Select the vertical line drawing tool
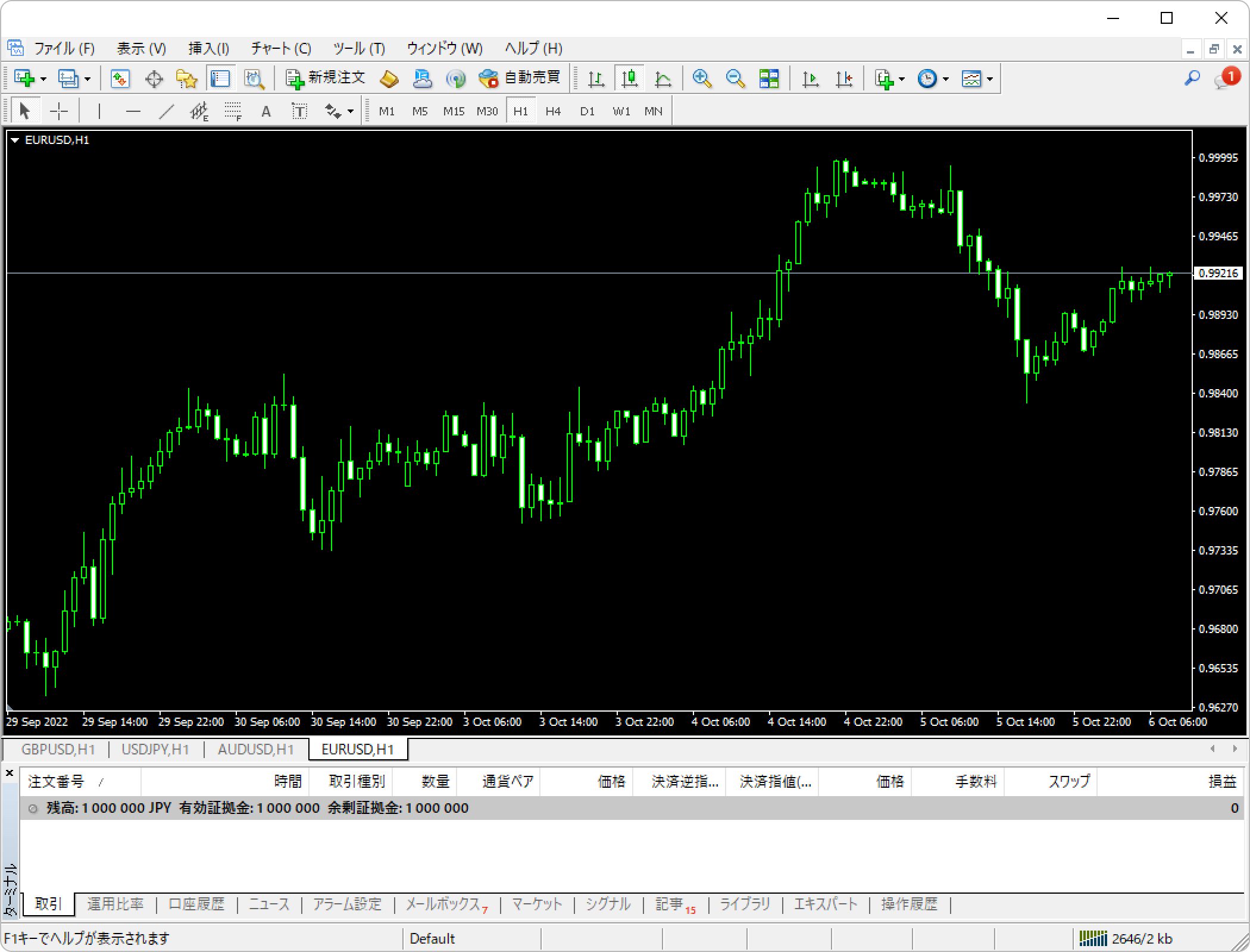 click(99, 111)
